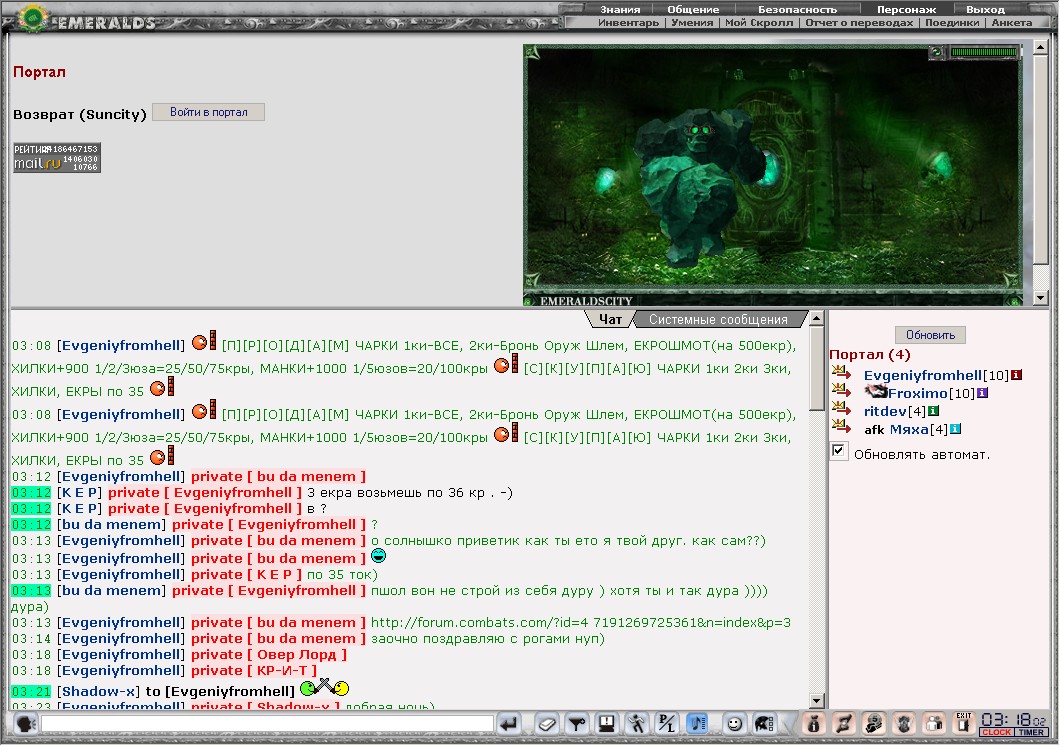Image resolution: width=1060 pixels, height=746 pixels.
Task: Click the green health progress bar
Action: click(x=984, y=51)
